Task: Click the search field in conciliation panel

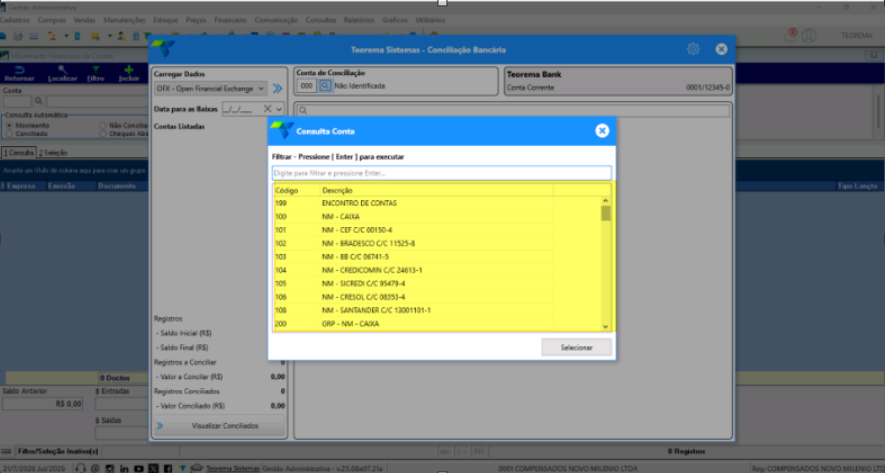Action: click(x=512, y=110)
